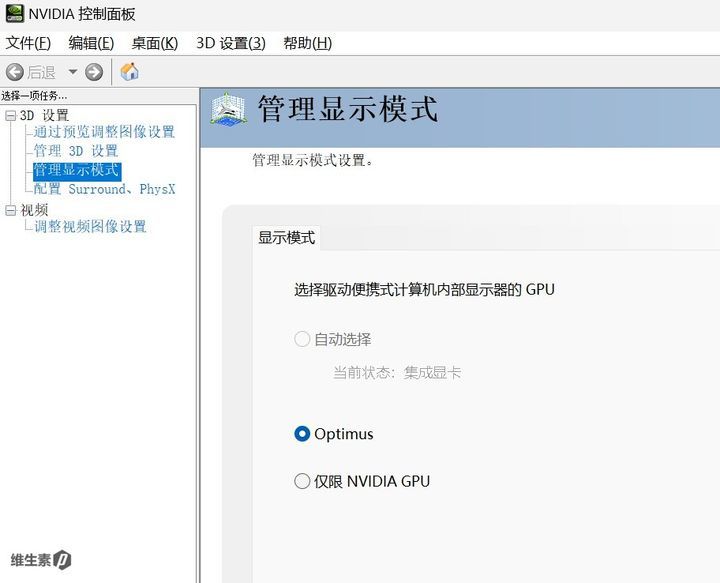
Task: Open the 3D 设置(3) menu
Action: pos(231,43)
